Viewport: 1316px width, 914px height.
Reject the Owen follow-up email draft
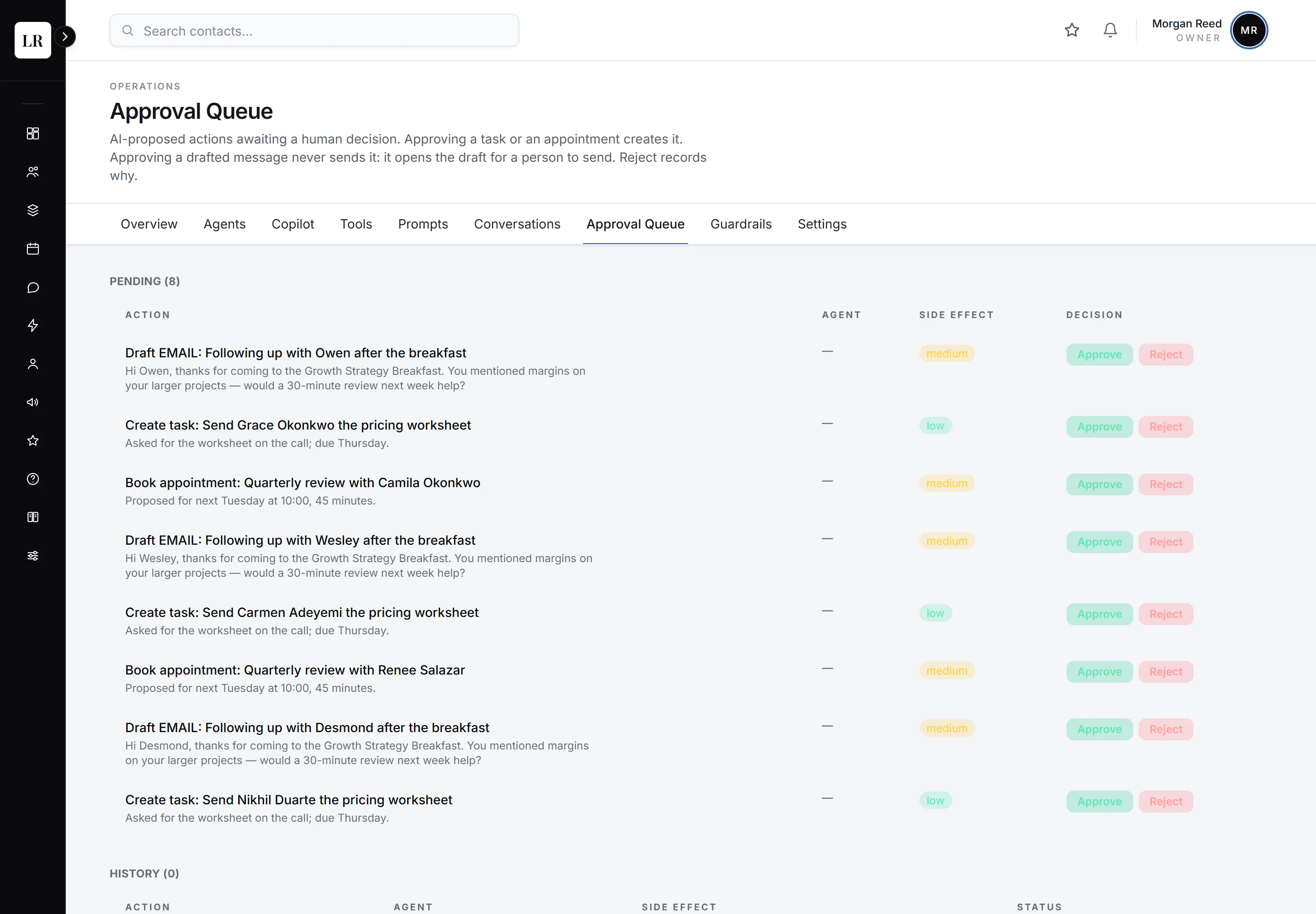tap(1165, 355)
